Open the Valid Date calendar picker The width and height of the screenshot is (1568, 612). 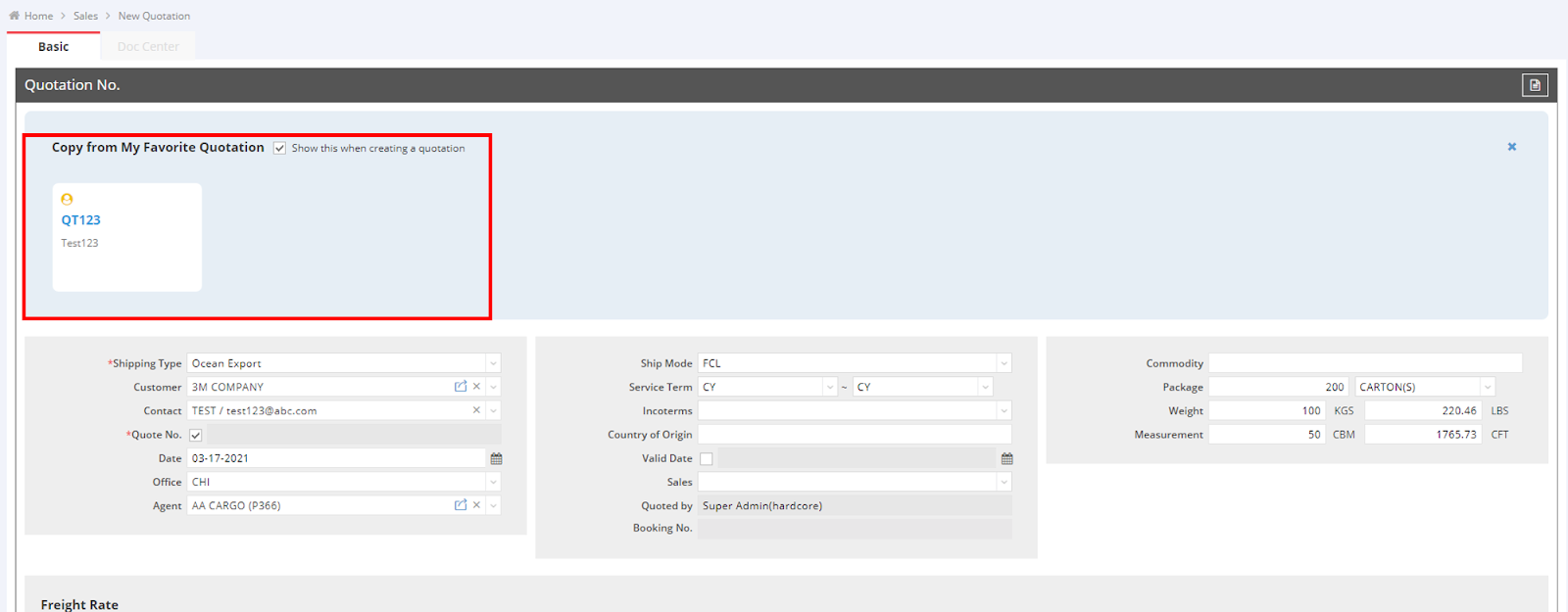pos(1006,458)
